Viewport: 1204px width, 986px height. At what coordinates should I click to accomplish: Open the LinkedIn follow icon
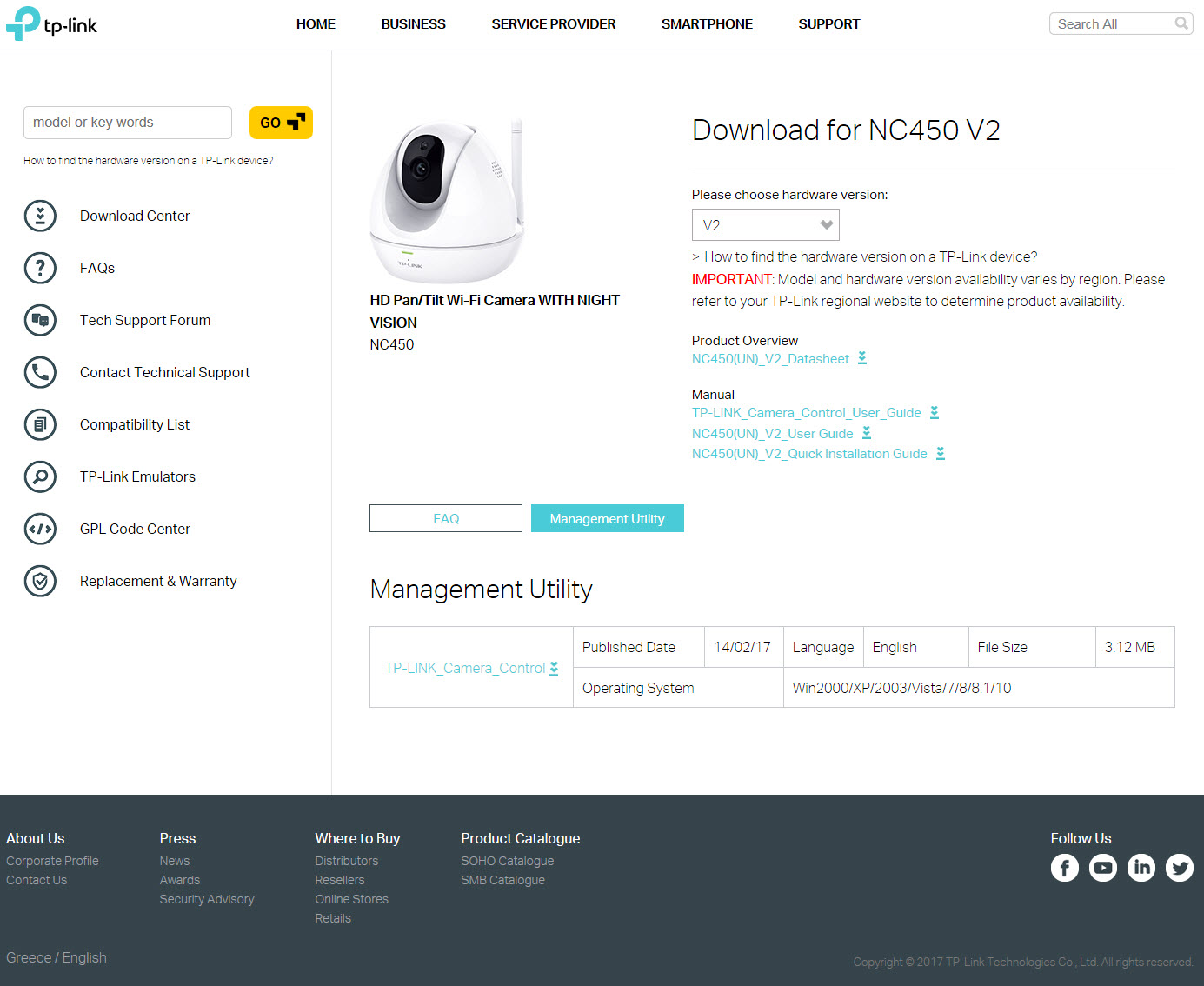click(x=1141, y=868)
